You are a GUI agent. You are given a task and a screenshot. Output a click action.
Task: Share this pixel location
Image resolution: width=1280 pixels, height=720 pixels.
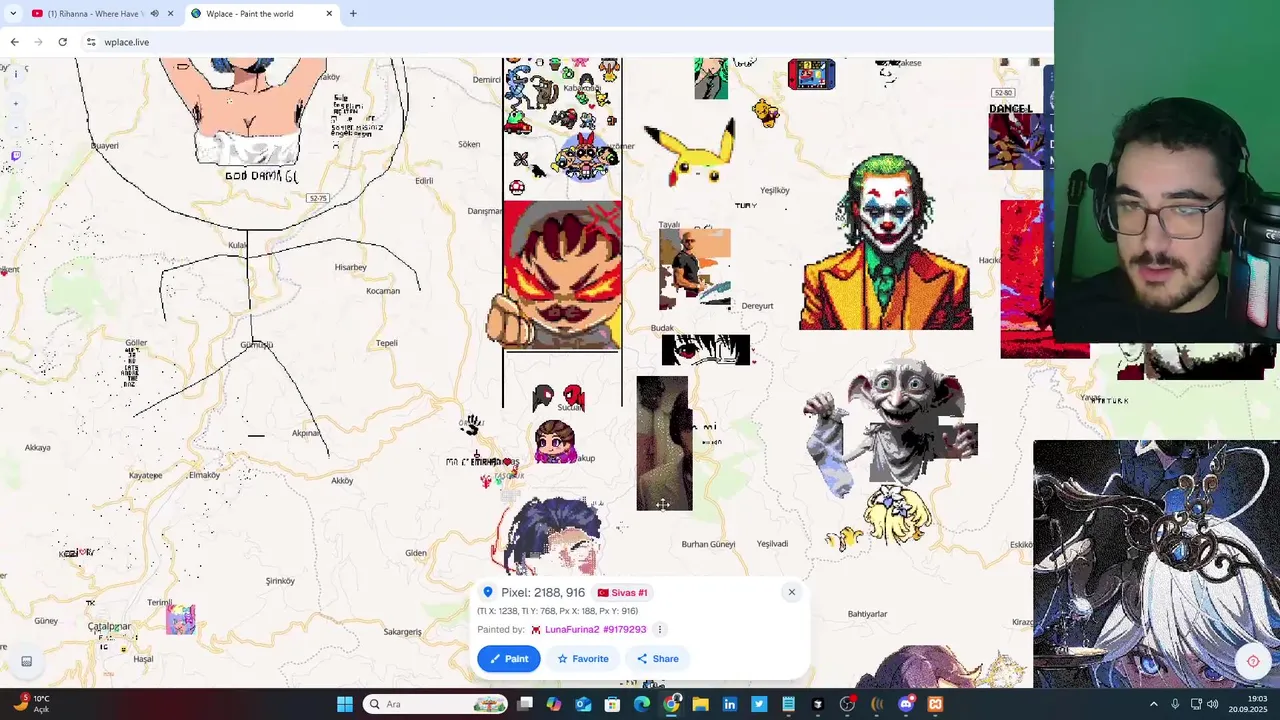pyautogui.click(x=657, y=658)
